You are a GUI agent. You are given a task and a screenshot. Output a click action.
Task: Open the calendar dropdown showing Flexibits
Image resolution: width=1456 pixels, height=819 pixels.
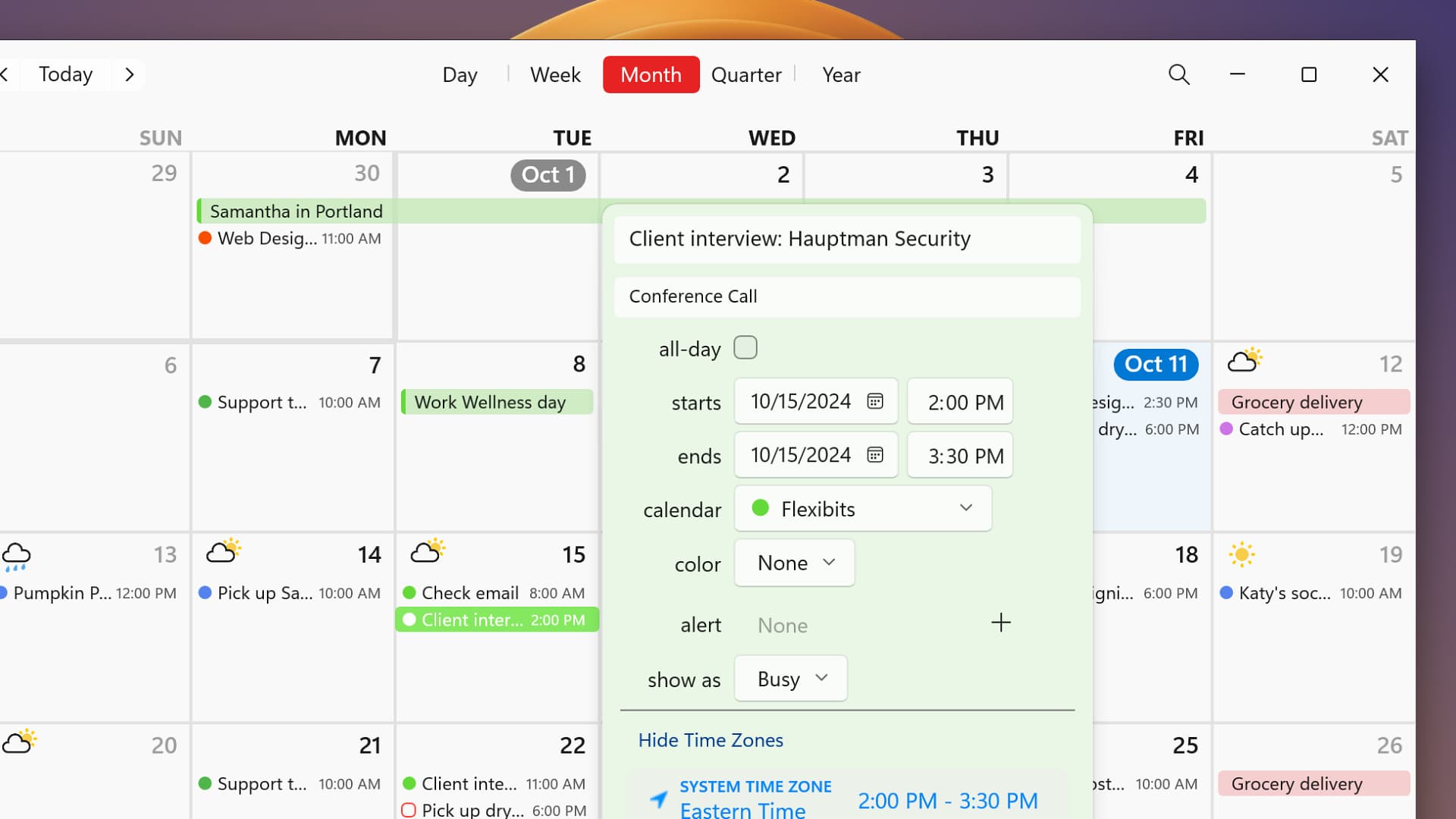tap(862, 508)
